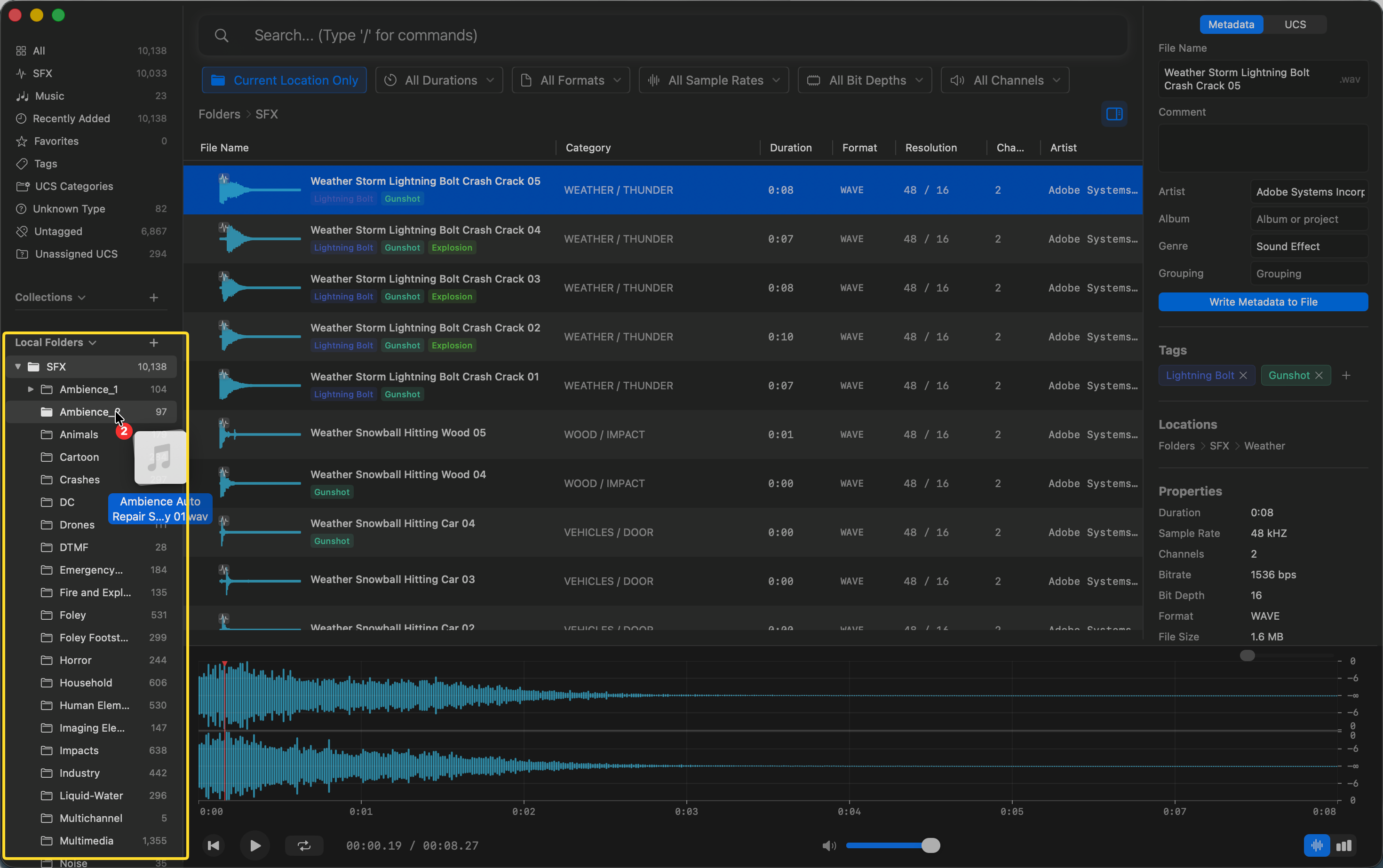Toggle the side panel layout icon
Image resolution: width=1383 pixels, height=868 pixels.
click(x=1114, y=114)
